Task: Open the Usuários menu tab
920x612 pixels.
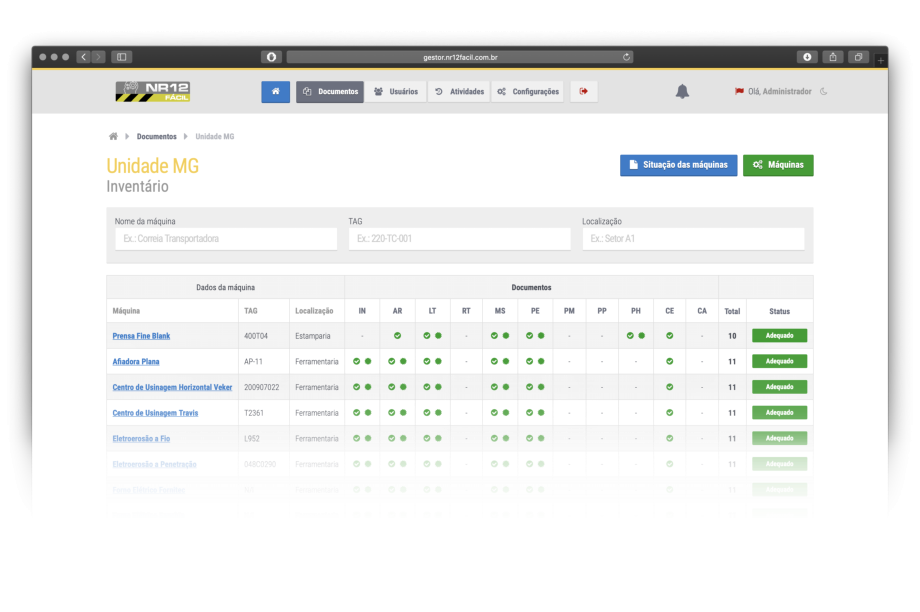Action: pyautogui.click(x=396, y=92)
